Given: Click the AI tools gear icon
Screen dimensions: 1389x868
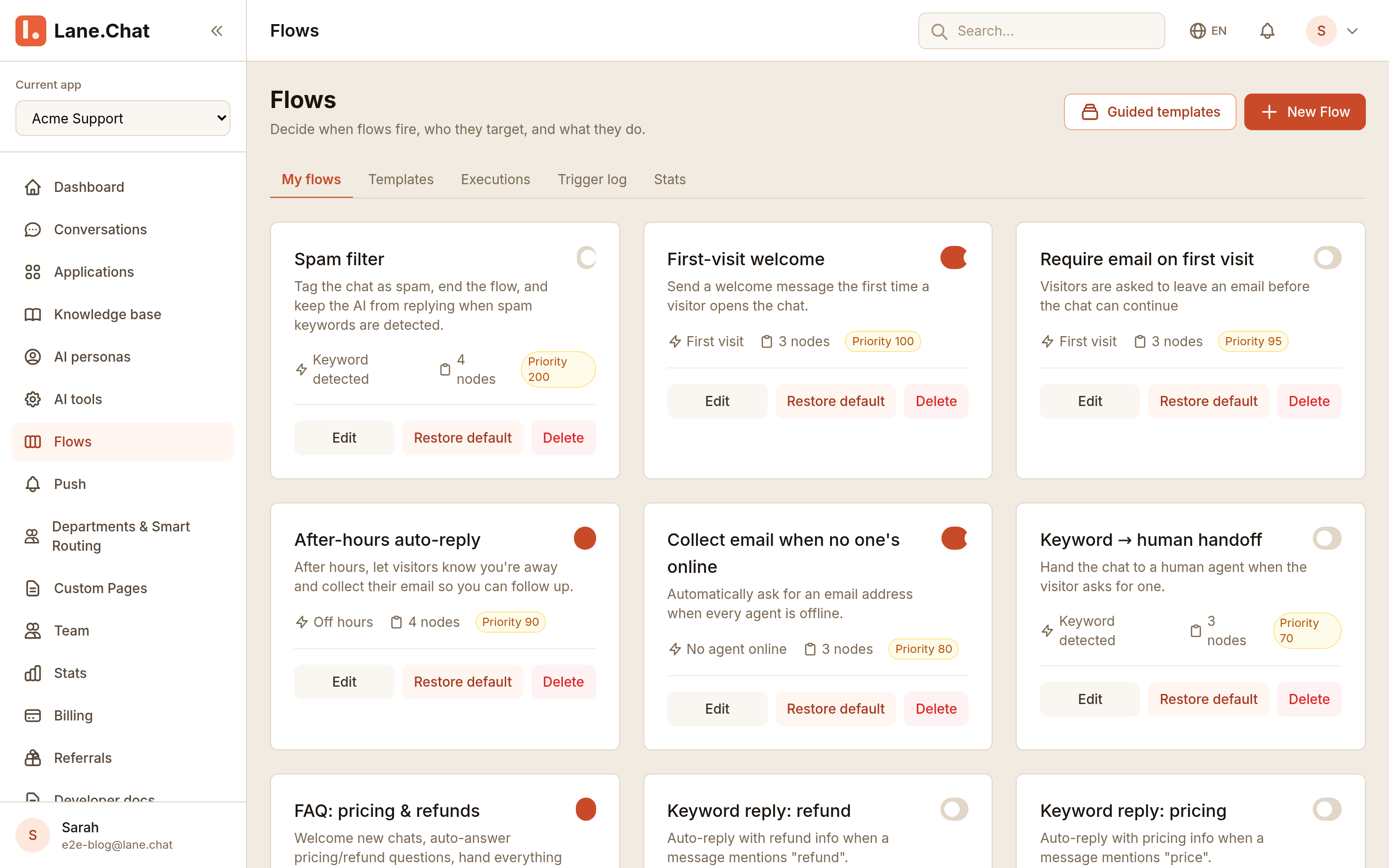Looking at the screenshot, I should coord(33,400).
